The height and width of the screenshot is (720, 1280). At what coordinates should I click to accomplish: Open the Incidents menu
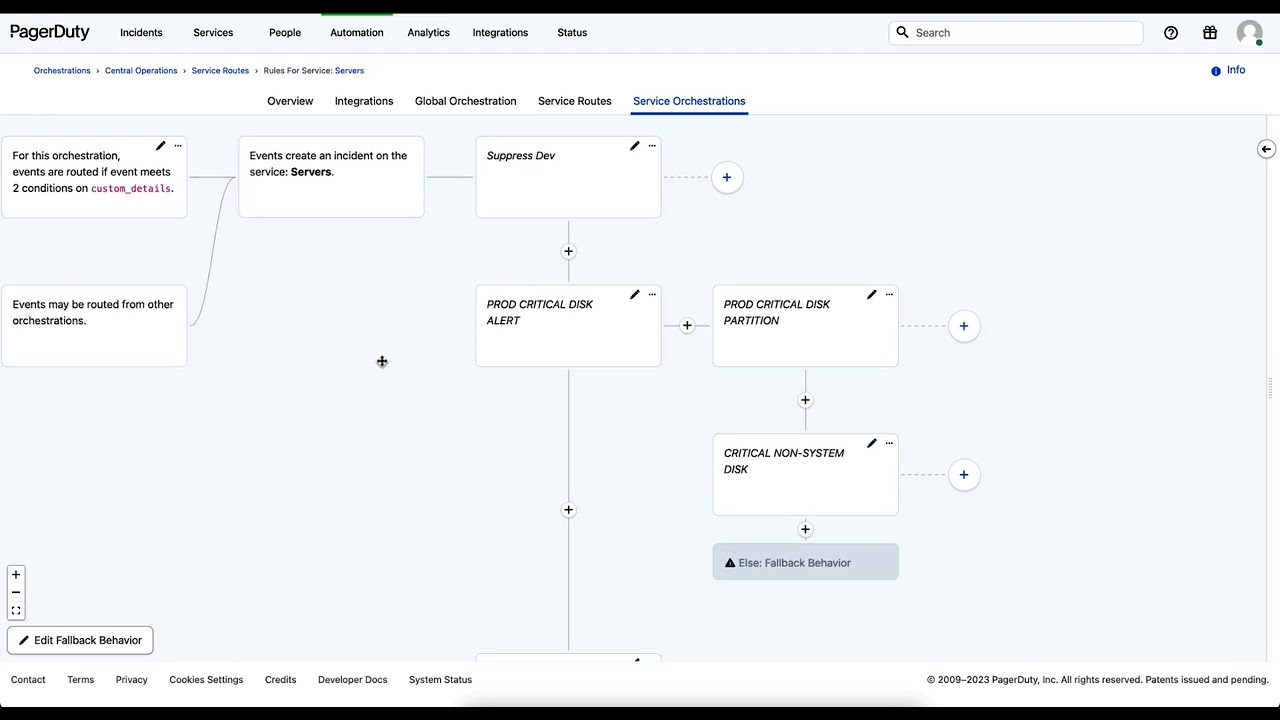(x=141, y=33)
